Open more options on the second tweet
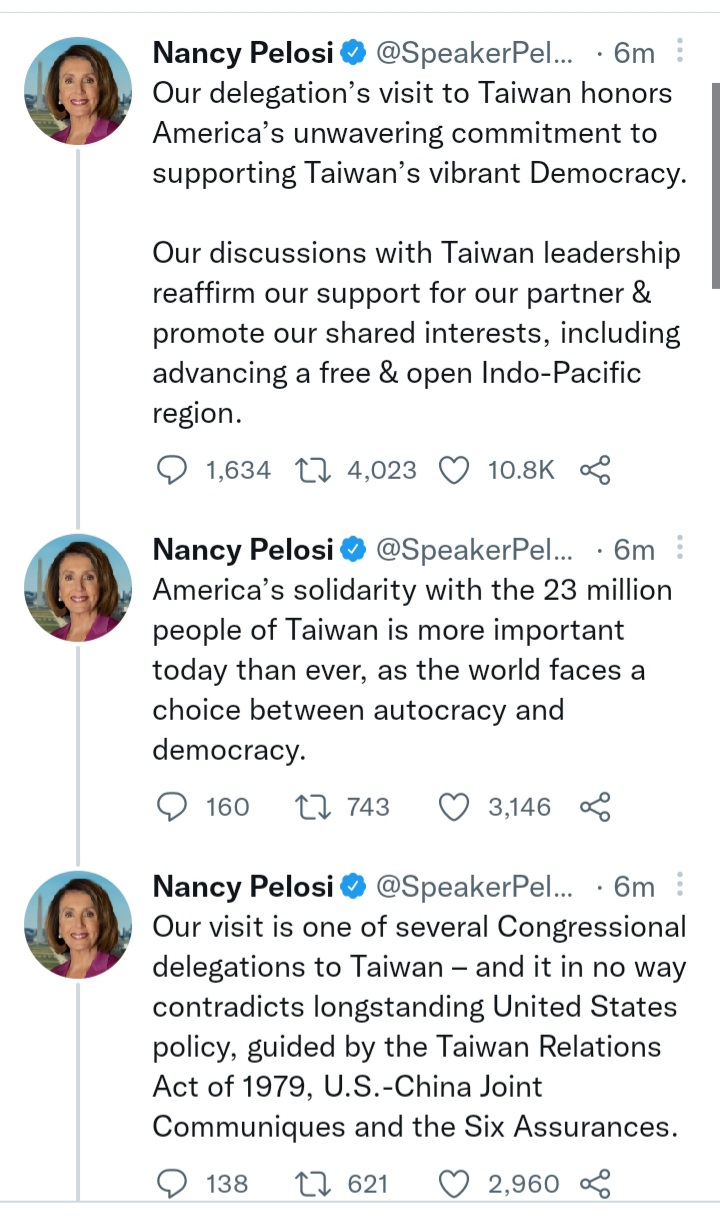This screenshot has width=720, height=1219. tap(680, 549)
